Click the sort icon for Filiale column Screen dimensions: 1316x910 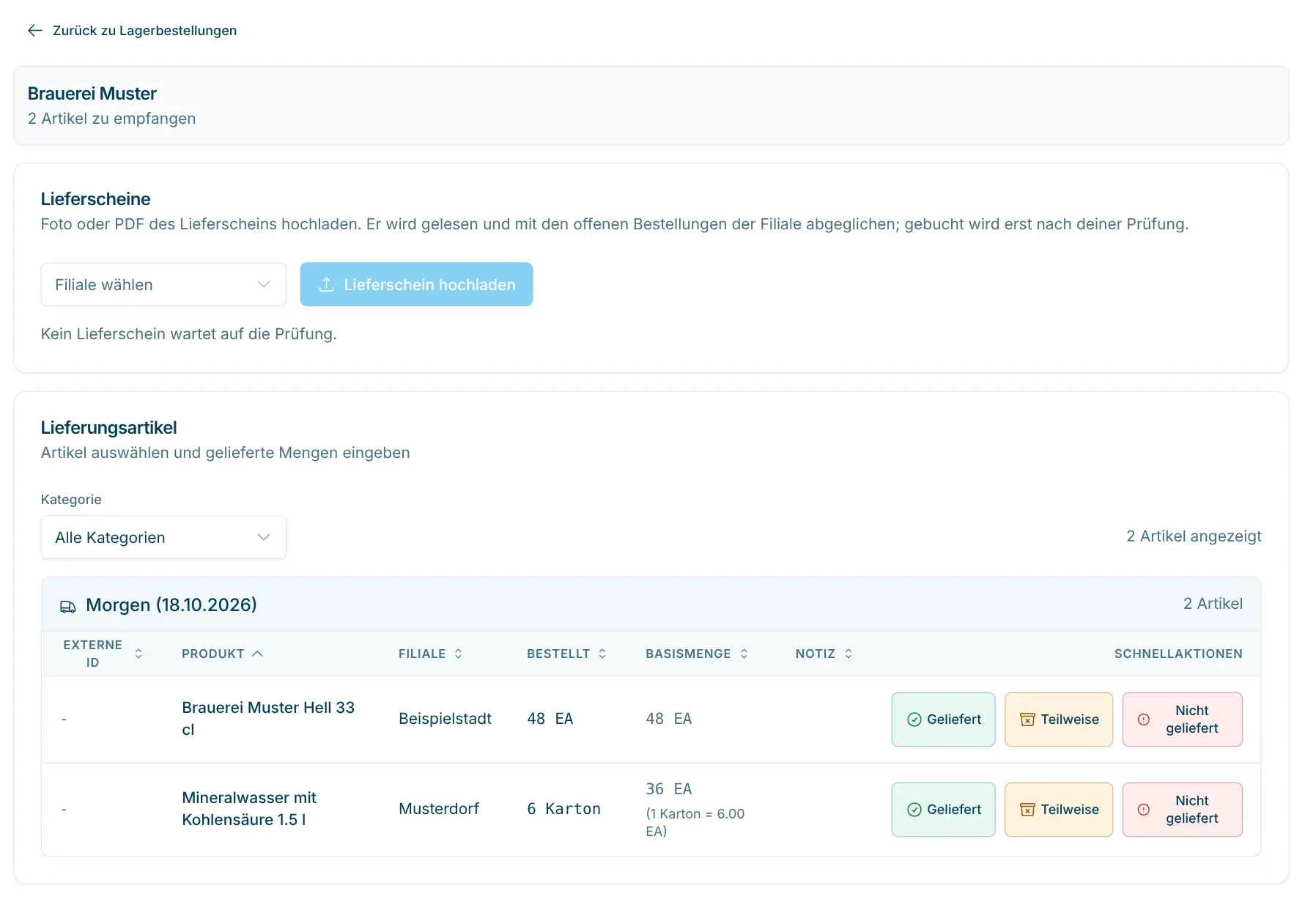point(459,654)
